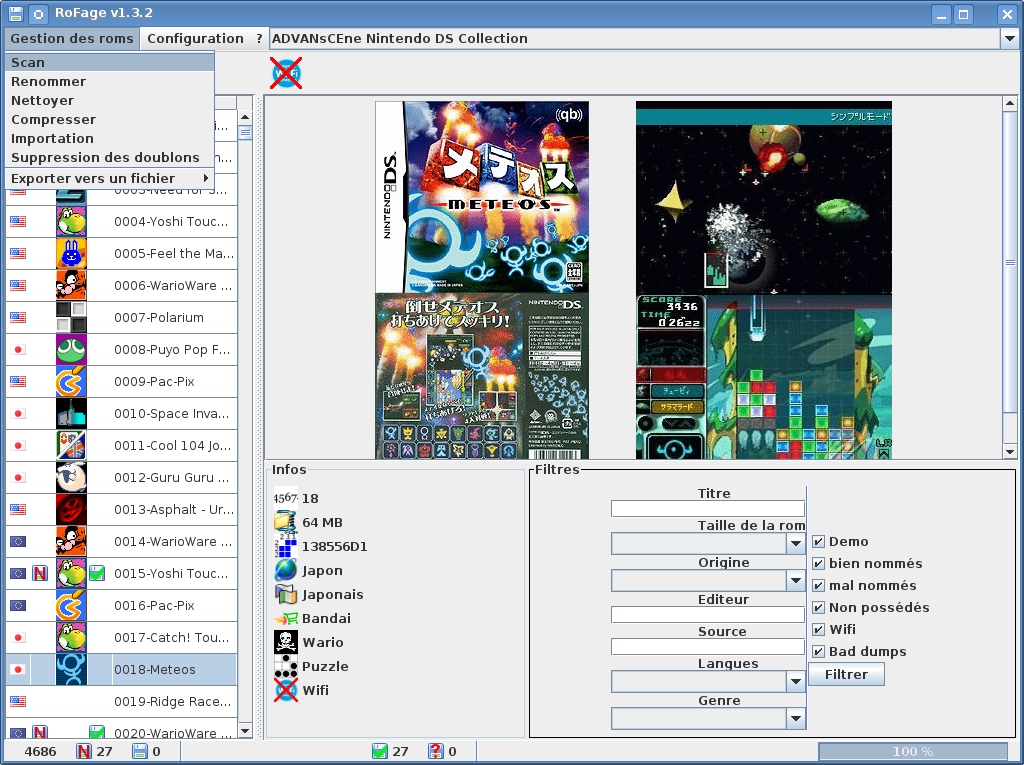
Task: Click the Space Invaders game icon in row 0010
Action: tap(71, 414)
